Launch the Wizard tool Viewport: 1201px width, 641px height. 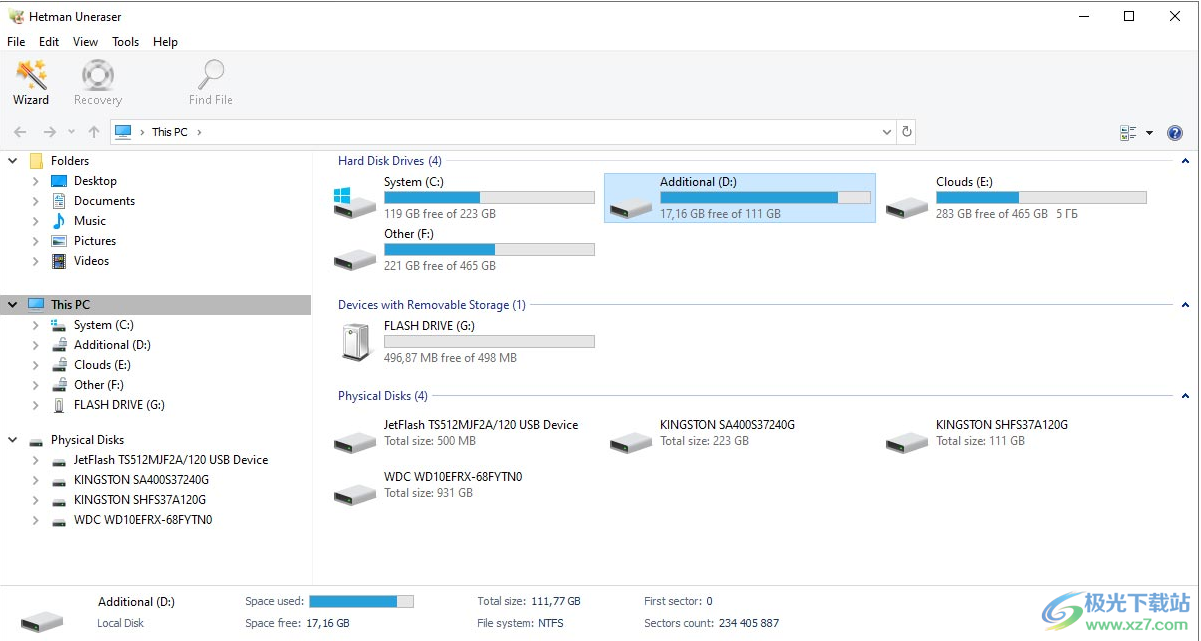30,76
